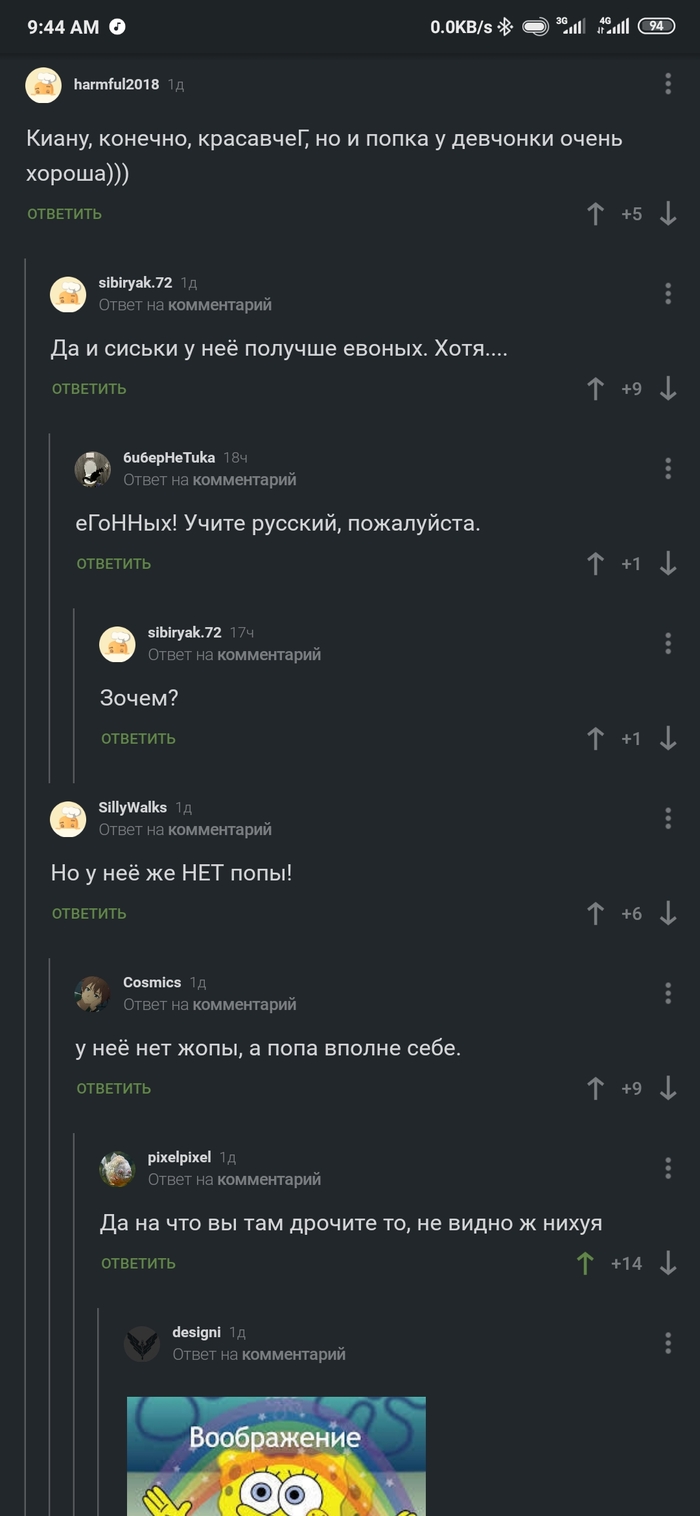
Task: Downvote harmful2018's comment
Action: [x=668, y=214]
